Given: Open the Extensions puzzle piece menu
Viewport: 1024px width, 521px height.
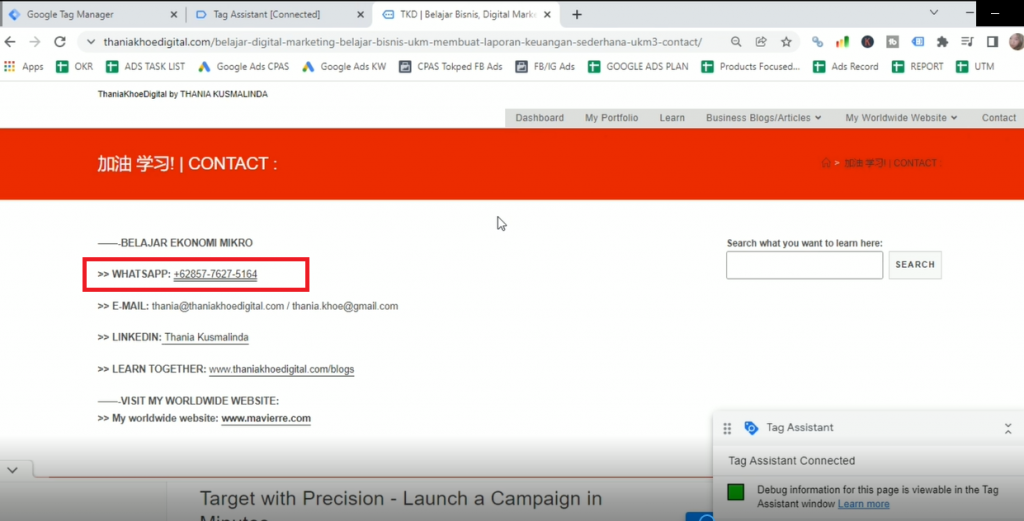Looking at the screenshot, I should [942, 42].
